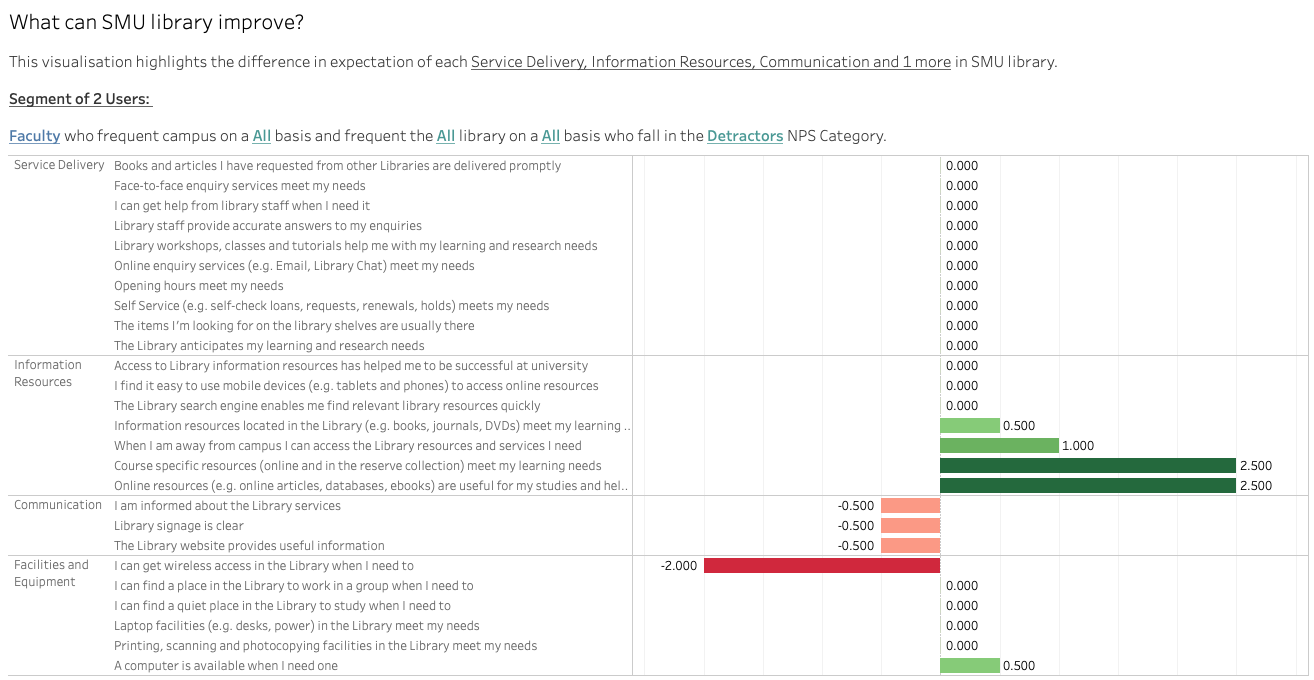Click the 'What can SMU library improve?' title

pyautogui.click(x=157, y=22)
